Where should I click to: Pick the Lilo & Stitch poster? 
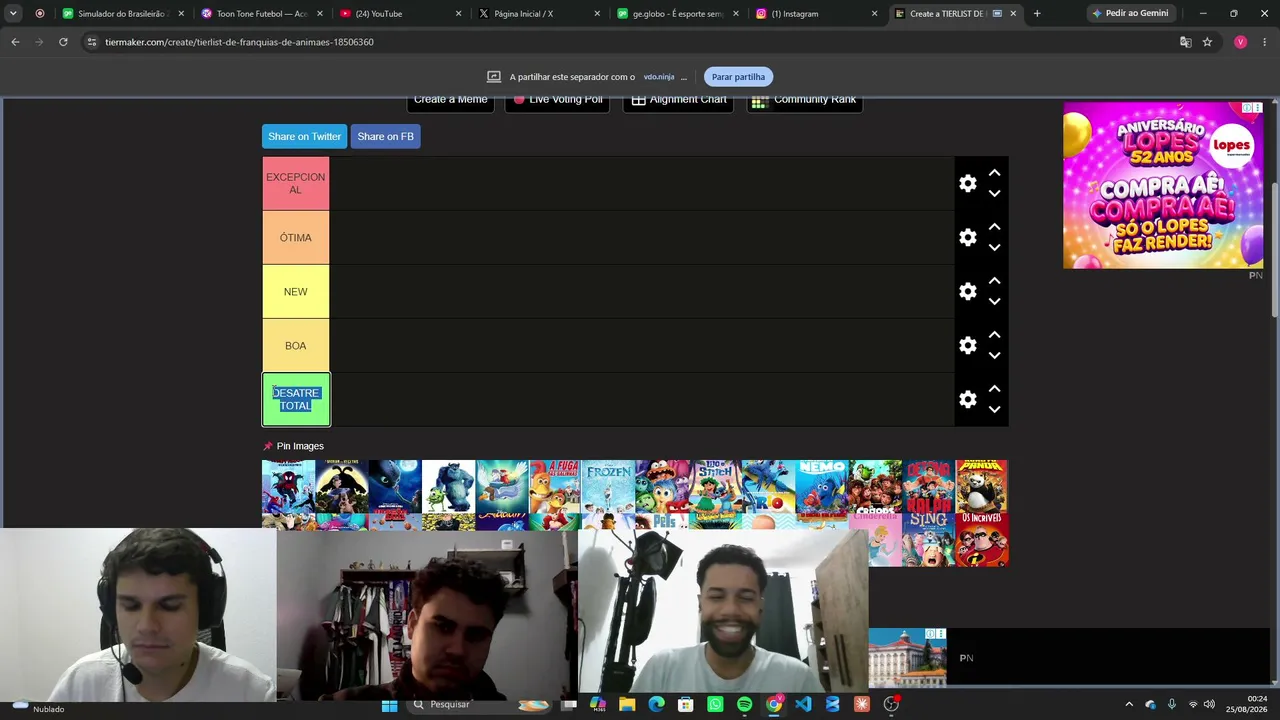click(715, 486)
